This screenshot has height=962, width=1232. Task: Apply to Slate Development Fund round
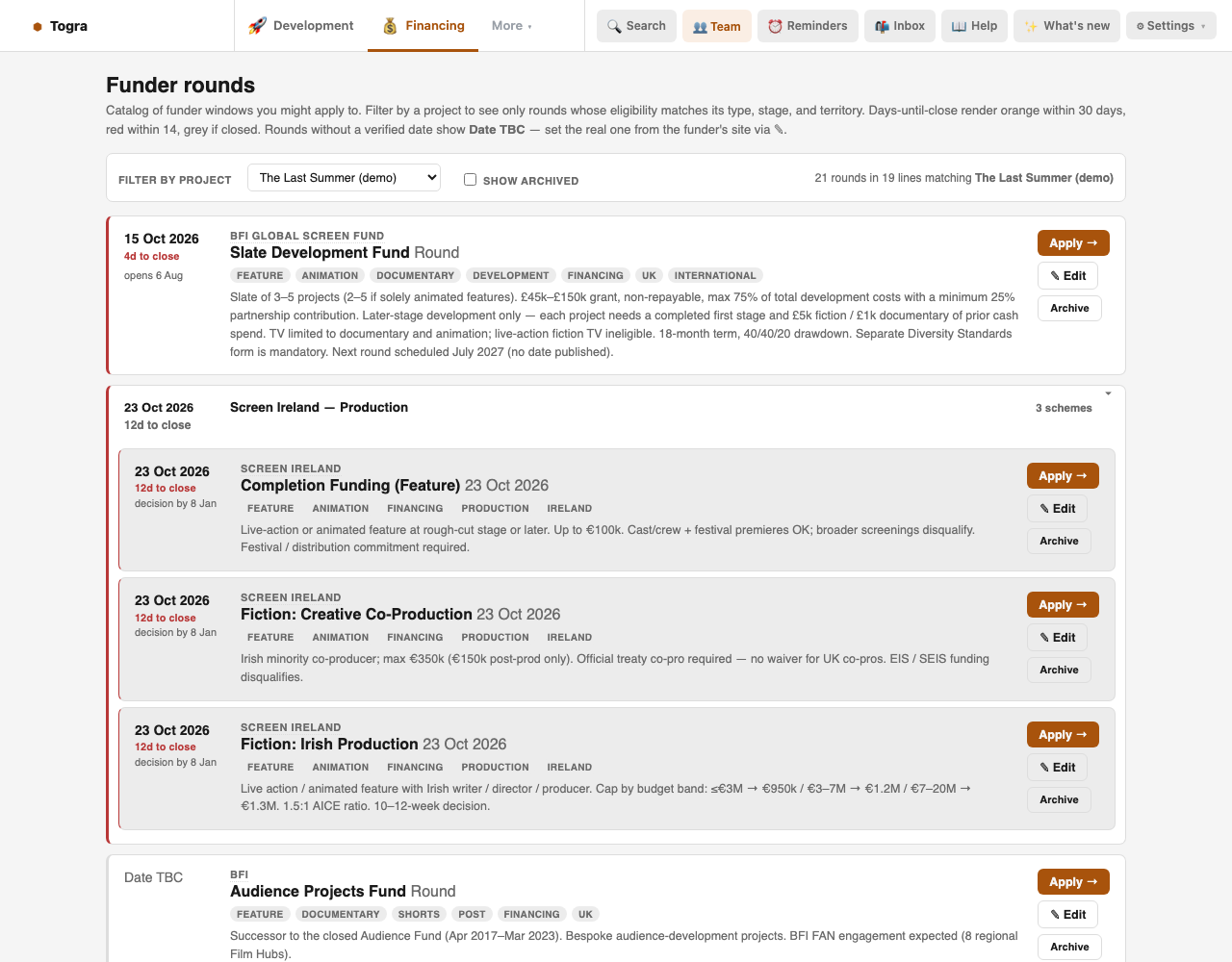[1073, 243]
